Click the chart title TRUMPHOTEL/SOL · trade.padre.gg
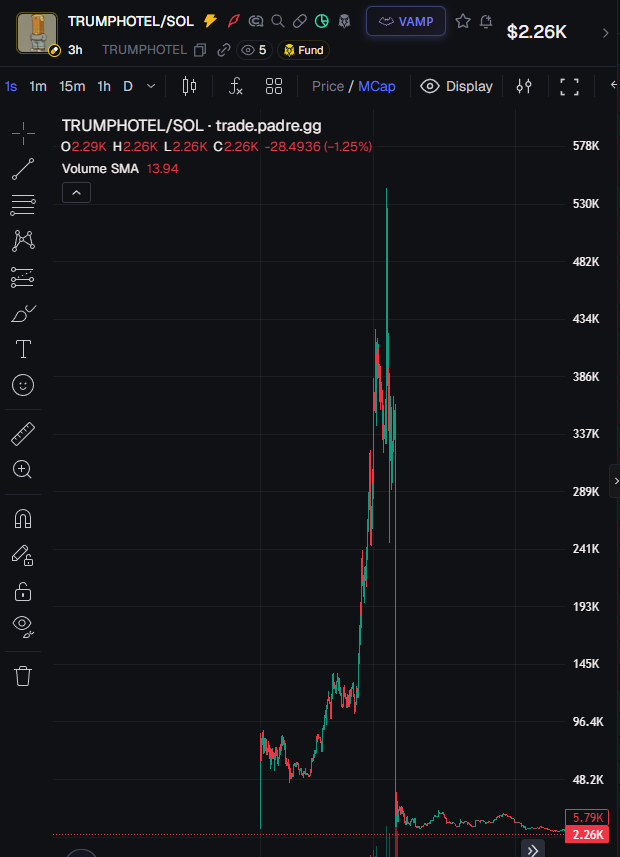 point(191,126)
